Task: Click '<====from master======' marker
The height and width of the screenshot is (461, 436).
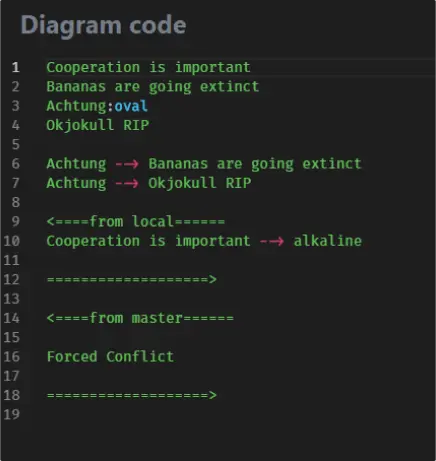Action: pyautogui.click(x=140, y=318)
